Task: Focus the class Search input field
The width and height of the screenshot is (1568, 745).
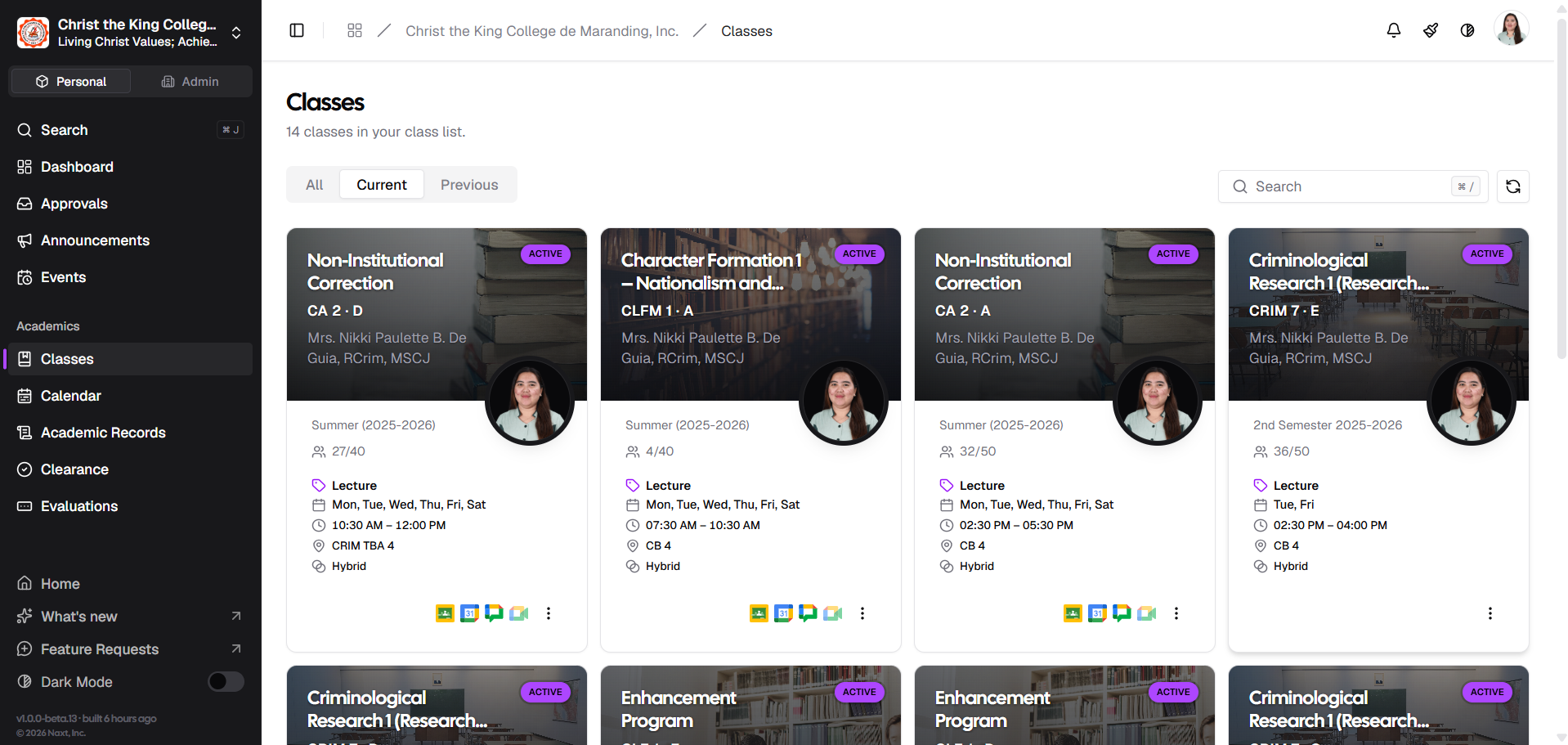Action: 1353,186
